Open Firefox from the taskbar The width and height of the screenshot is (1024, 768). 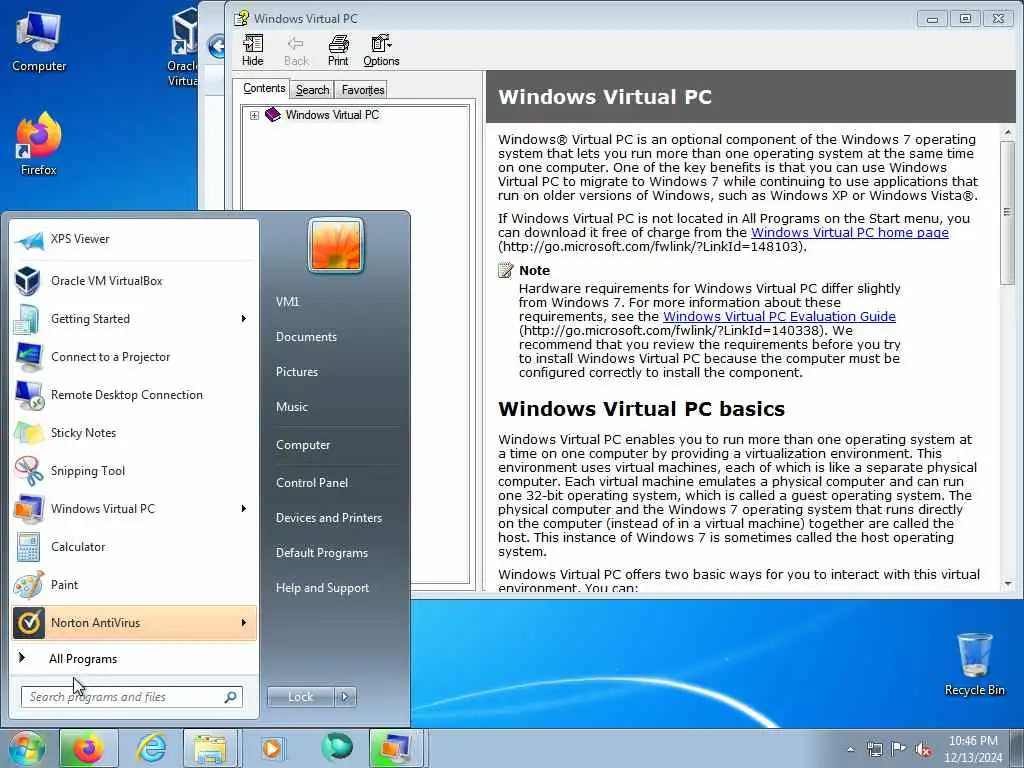89,749
